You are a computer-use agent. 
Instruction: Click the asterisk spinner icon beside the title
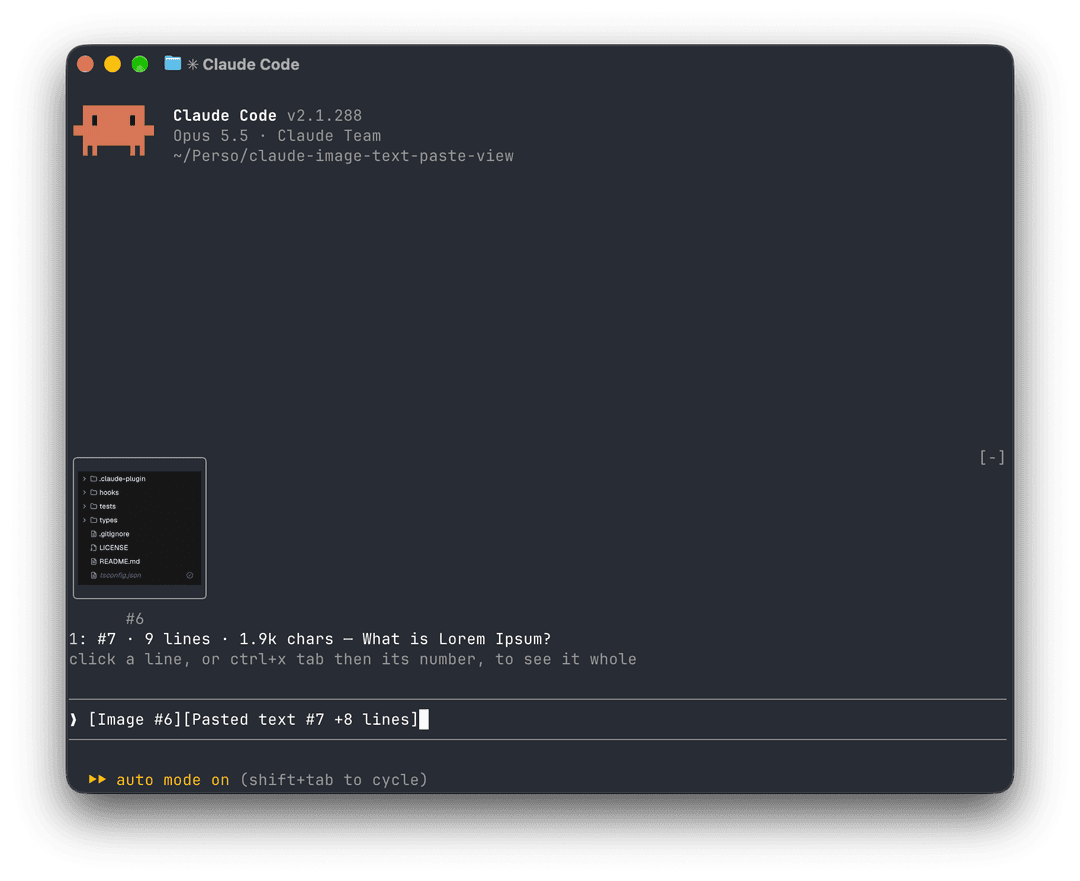point(193,64)
